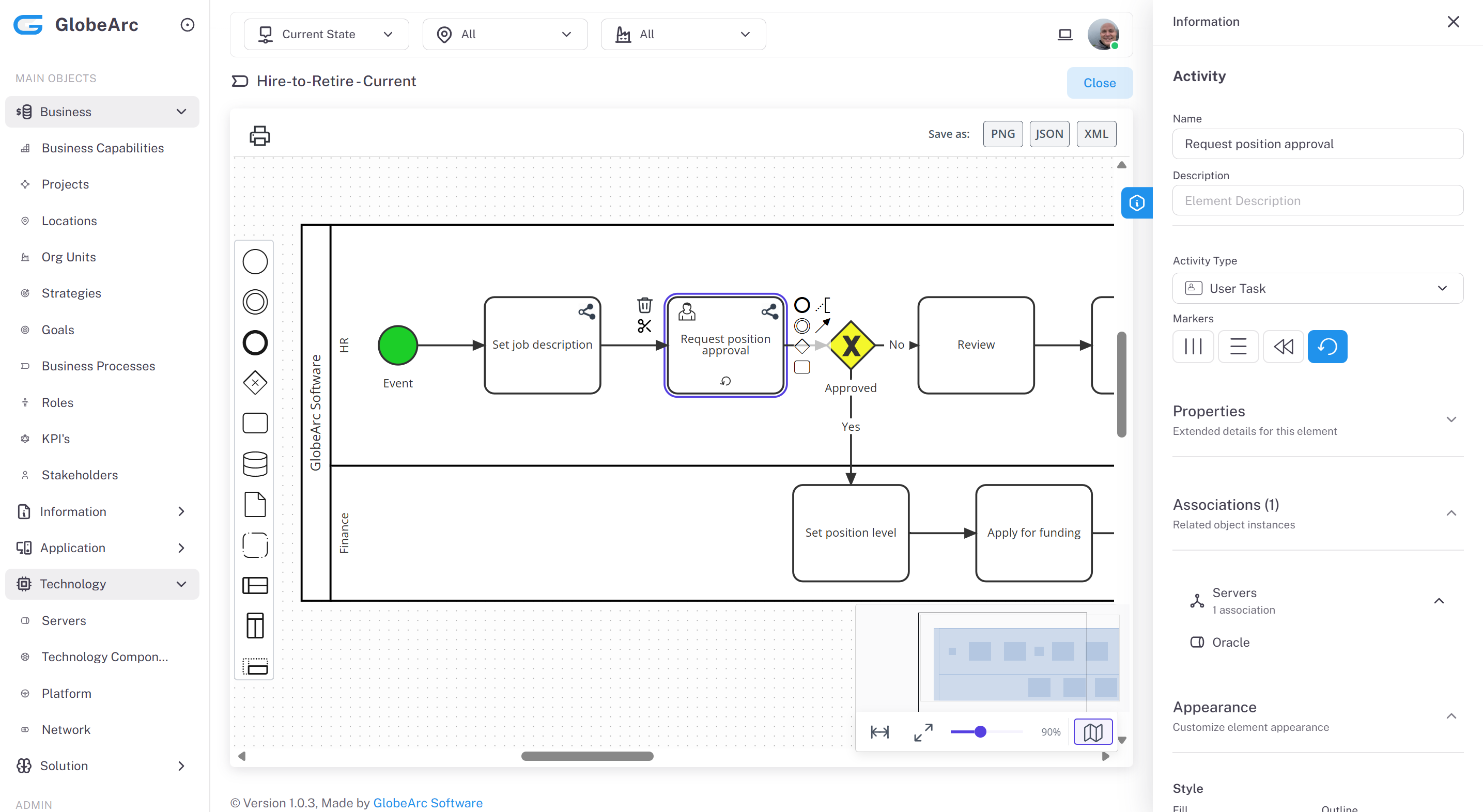The height and width of the screenshot is (812, 1483).
Task: Open the Activity Type dropdown
Action: [x=1317, y=288]
